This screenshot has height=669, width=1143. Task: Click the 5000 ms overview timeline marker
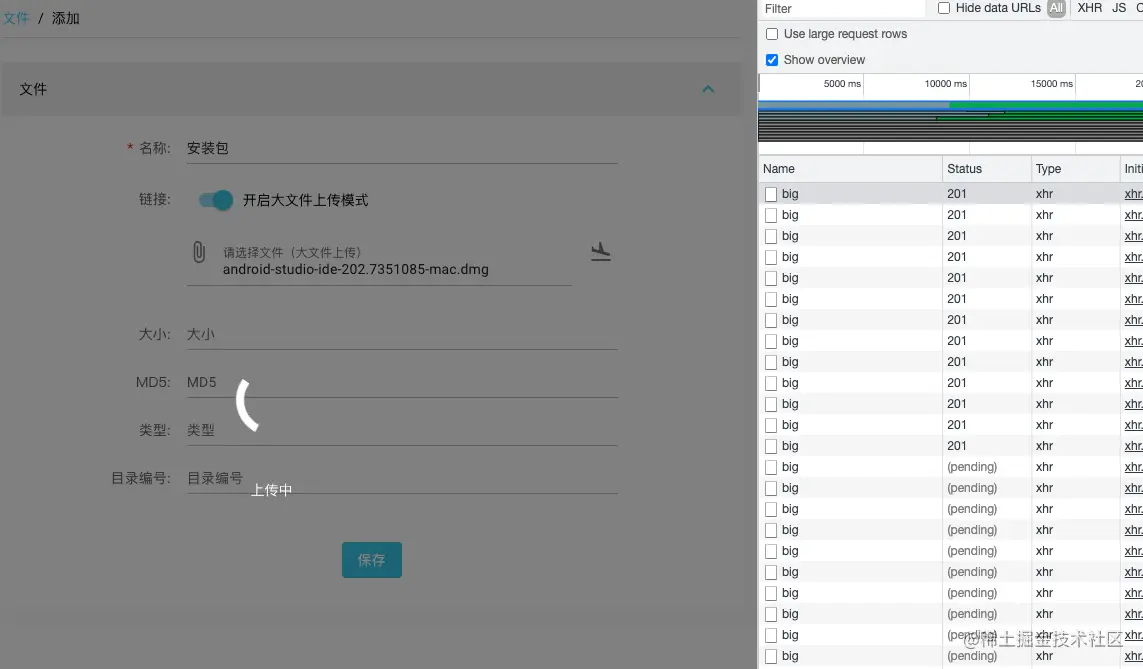coord(842,84)
